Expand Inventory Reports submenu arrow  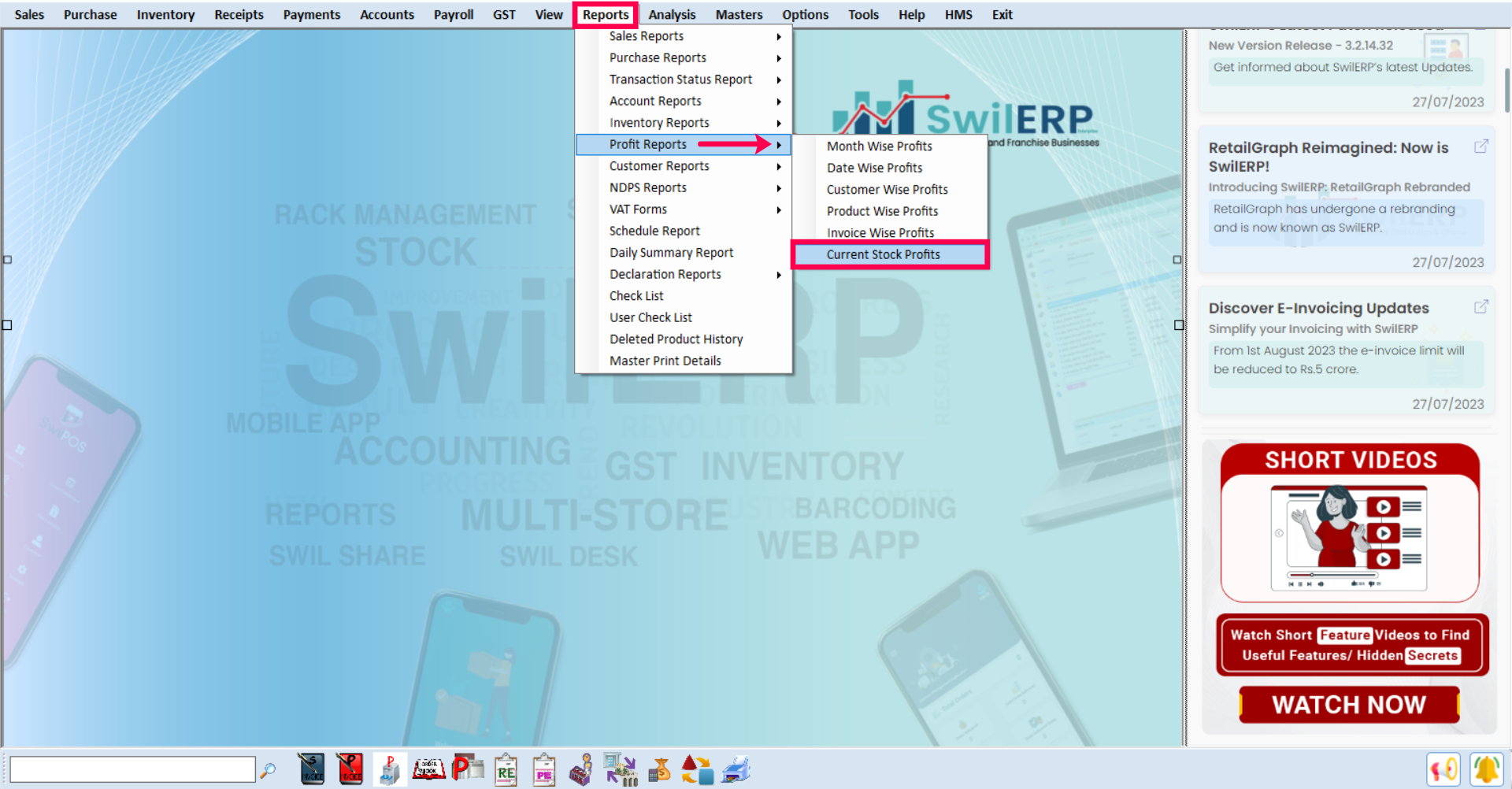point(779,123)
